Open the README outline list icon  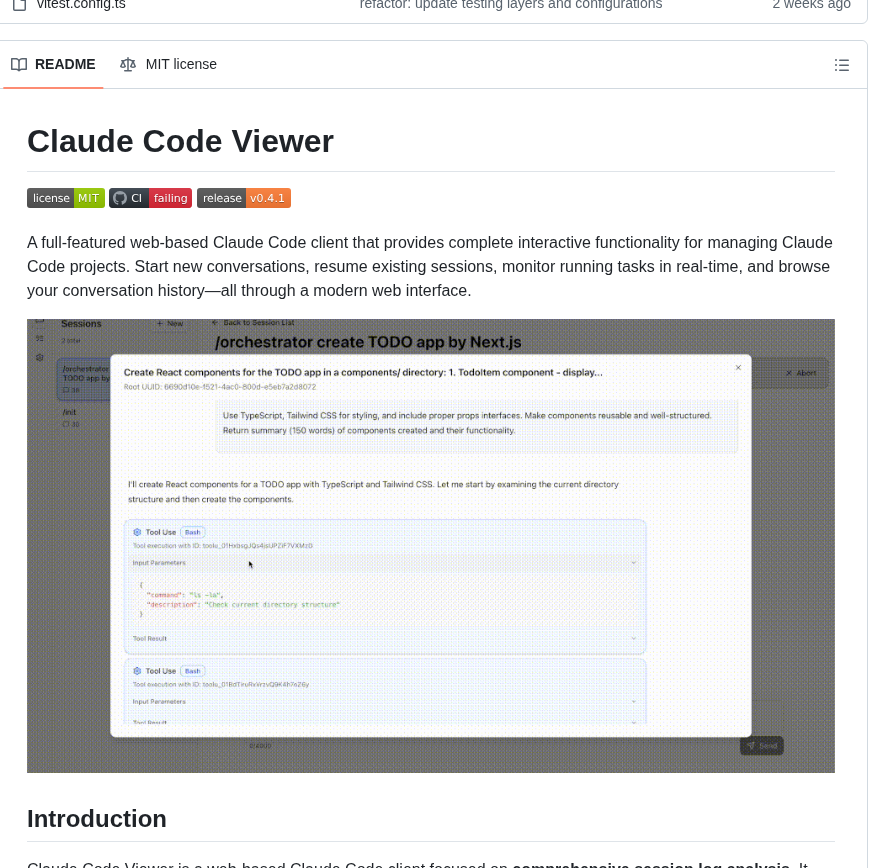tap(842, 65)
